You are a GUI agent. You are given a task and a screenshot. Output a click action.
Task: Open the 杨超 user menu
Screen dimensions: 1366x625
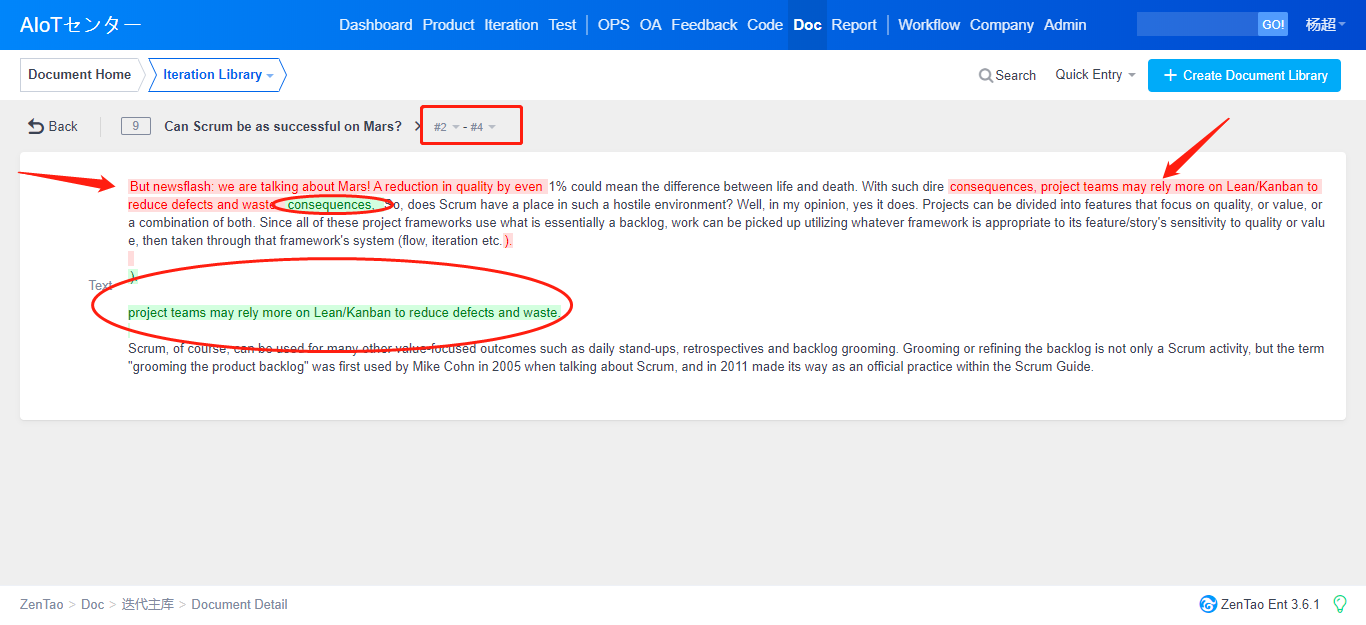[x=1326, y=25]
